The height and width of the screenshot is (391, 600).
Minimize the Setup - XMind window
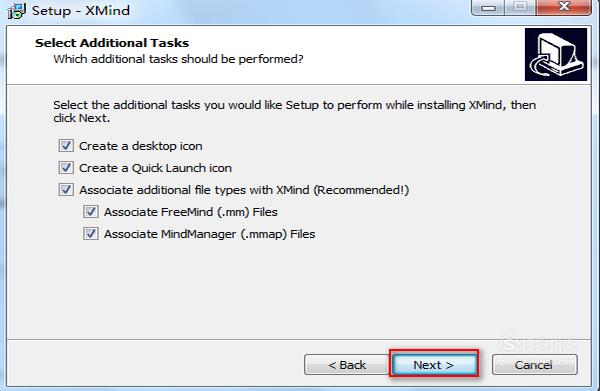pos(489,7)
